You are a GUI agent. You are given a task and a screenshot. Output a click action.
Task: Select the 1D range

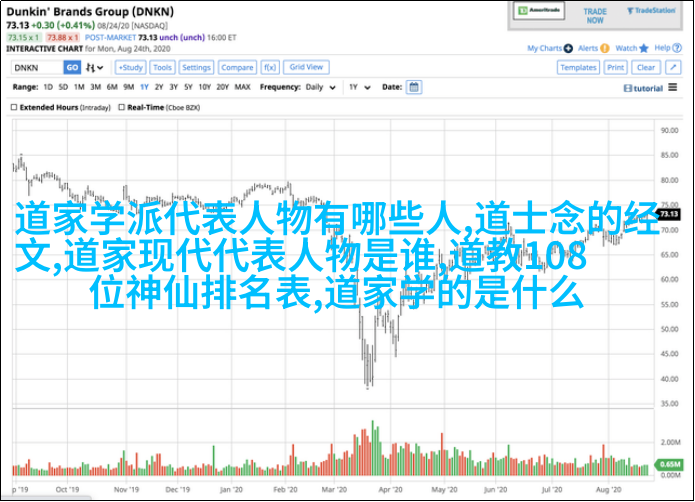[48, 87]
